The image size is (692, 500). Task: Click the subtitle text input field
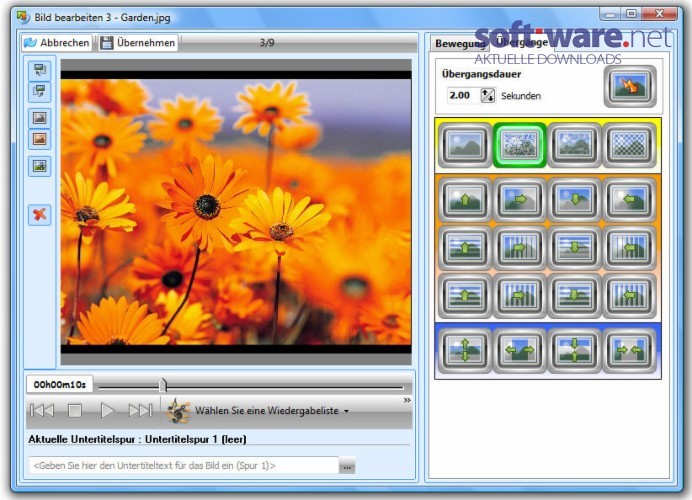tap(184, 466)
